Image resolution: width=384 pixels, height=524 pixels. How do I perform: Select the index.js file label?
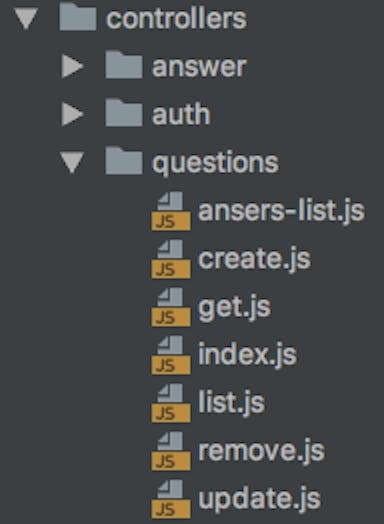click(x=247, y=355)
